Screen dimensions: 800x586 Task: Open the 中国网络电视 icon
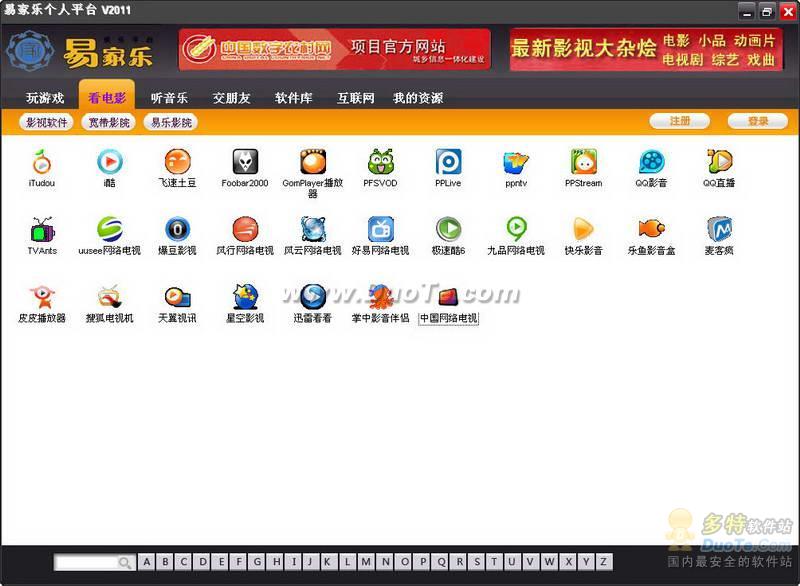coord(448,297)
